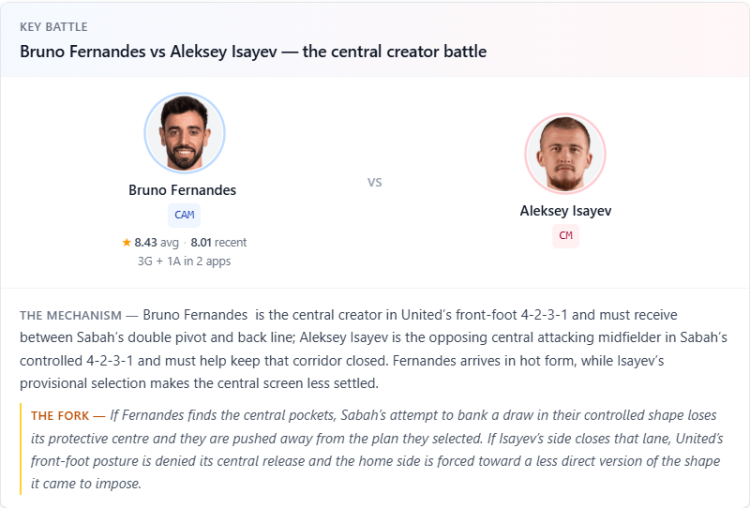Click the VS separator text
The height and width of the screenshot is (508, 750).
(375, 182)
